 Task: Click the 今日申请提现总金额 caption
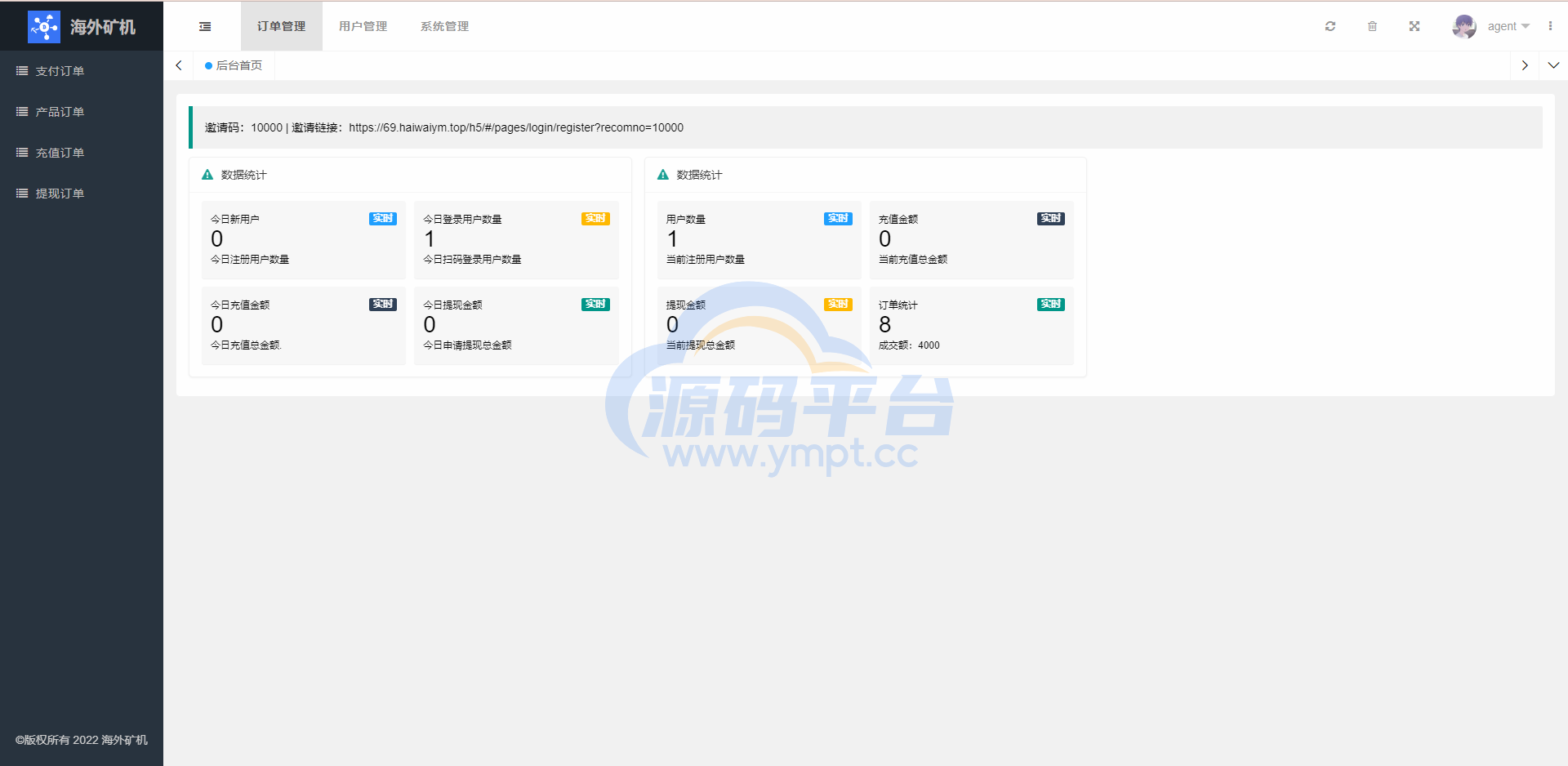pyautogui.click(x=467, y=345)
